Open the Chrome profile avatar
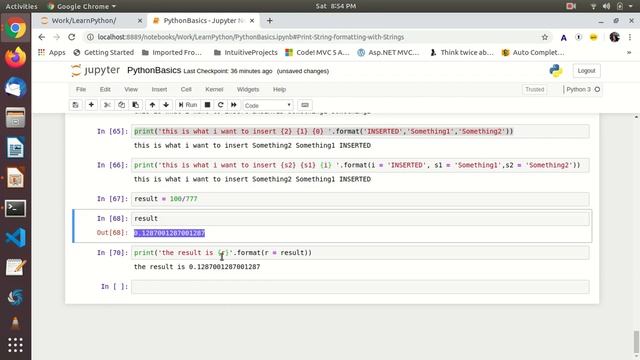 click(x=614, y=37)
